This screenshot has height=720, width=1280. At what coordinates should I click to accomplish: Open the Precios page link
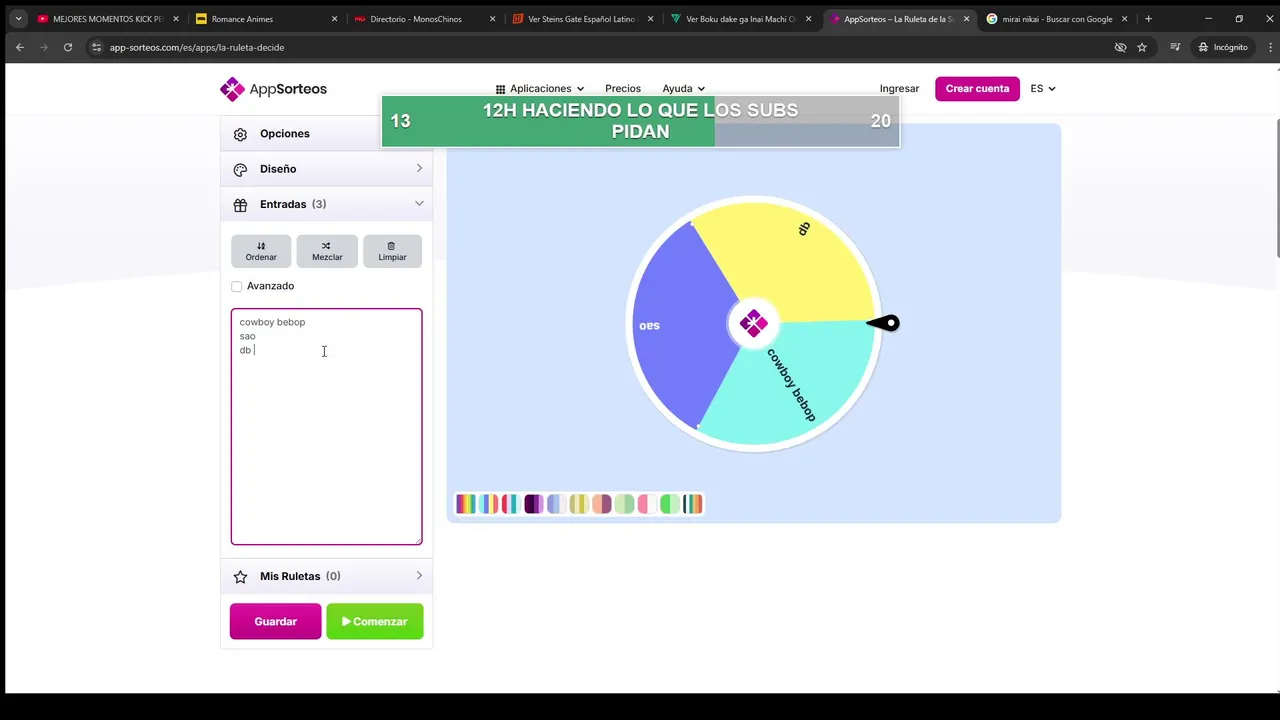[623, 89]
